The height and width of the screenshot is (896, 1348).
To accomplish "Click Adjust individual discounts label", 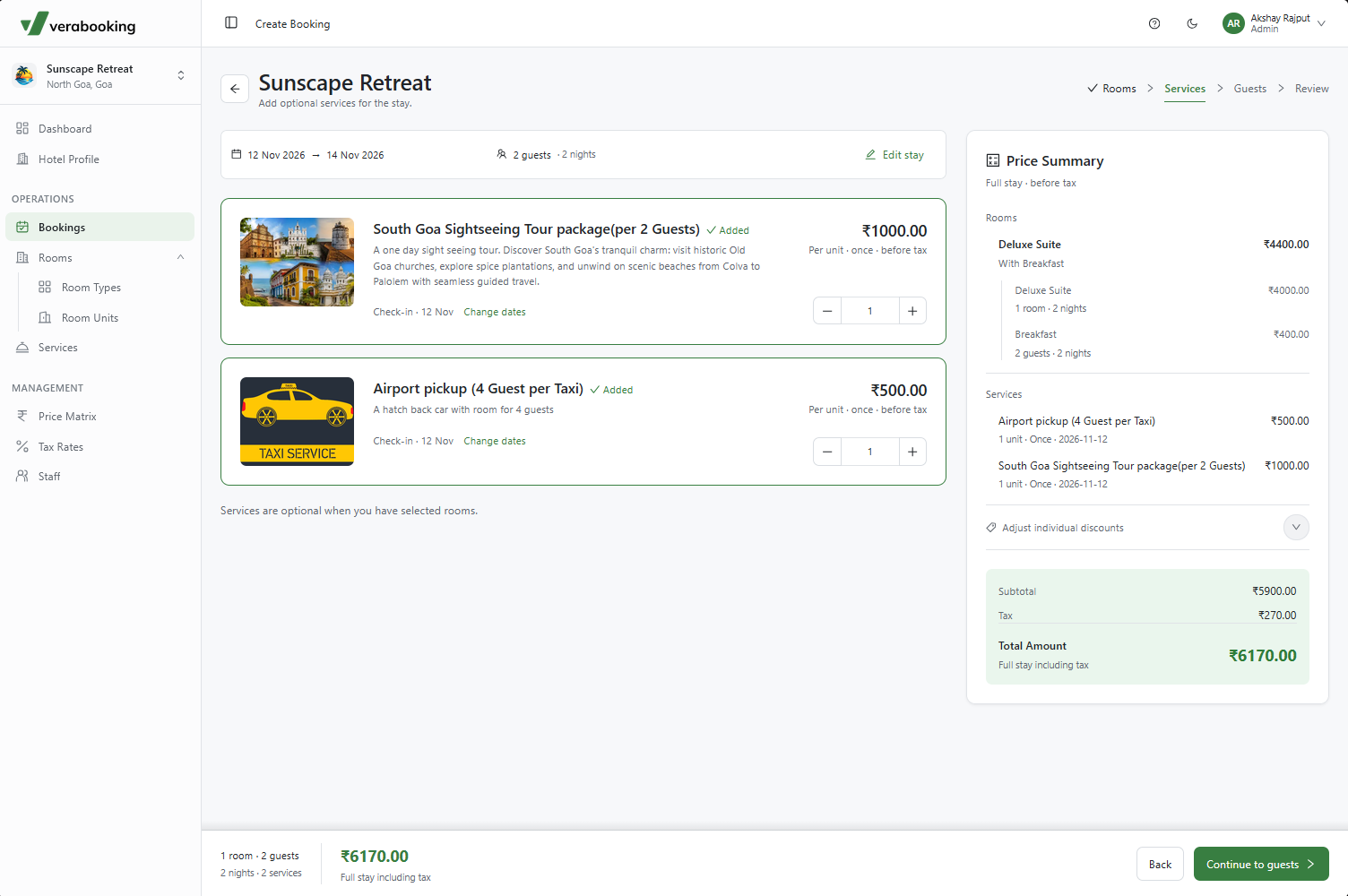I will tap(1063, 528).
